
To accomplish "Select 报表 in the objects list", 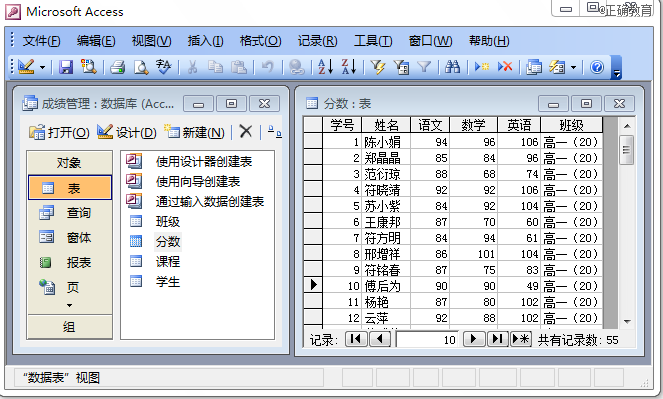I will [70, 262].
